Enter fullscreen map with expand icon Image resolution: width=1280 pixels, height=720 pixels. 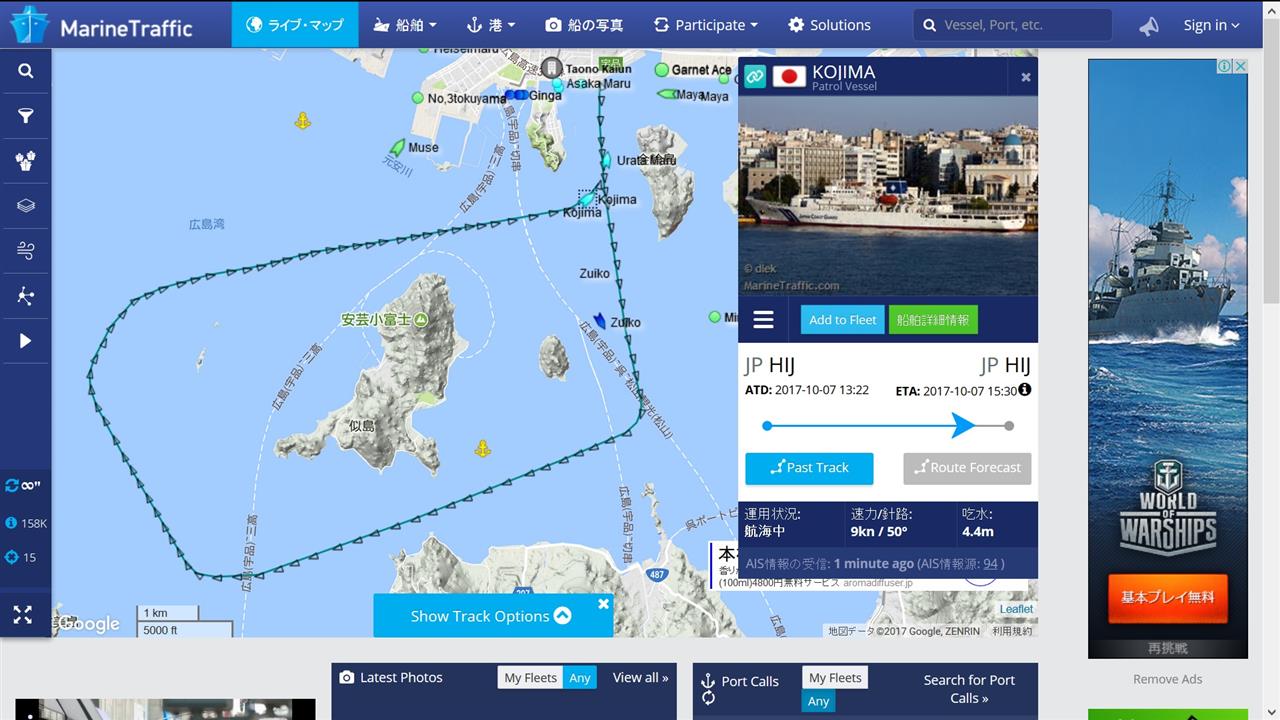(22, 615)
